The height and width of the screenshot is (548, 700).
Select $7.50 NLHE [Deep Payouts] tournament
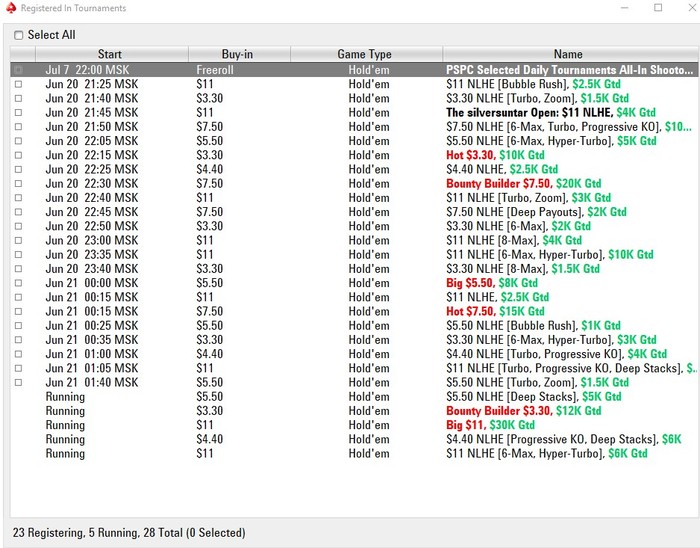[x=354, y=212]
